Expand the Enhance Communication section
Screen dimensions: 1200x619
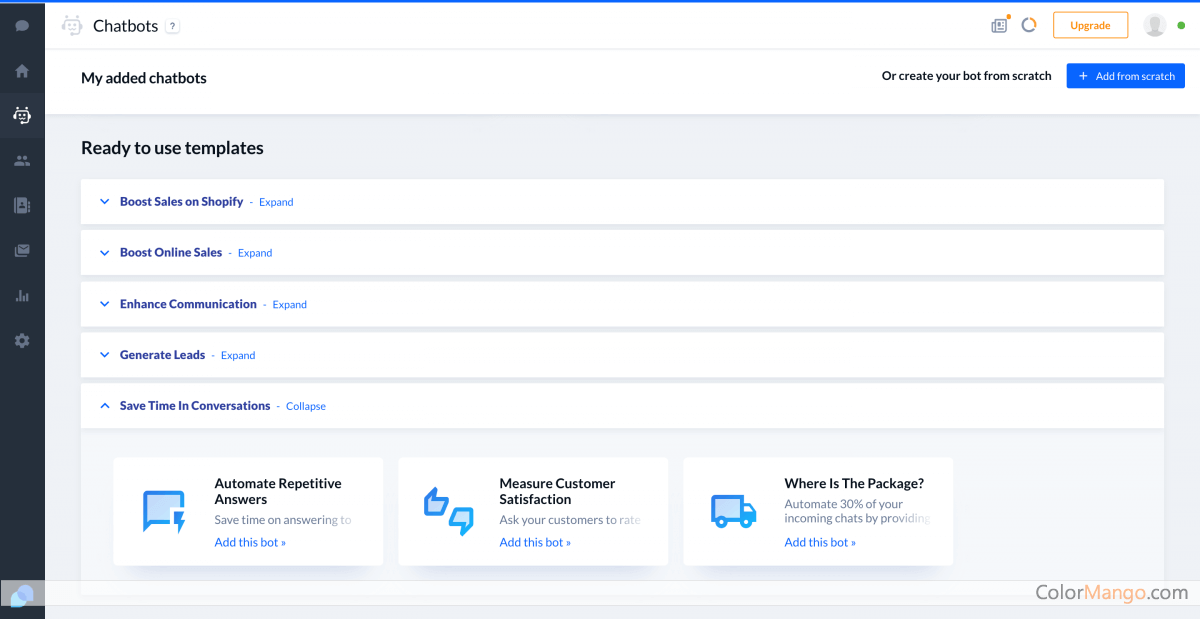tap(289, 305)
